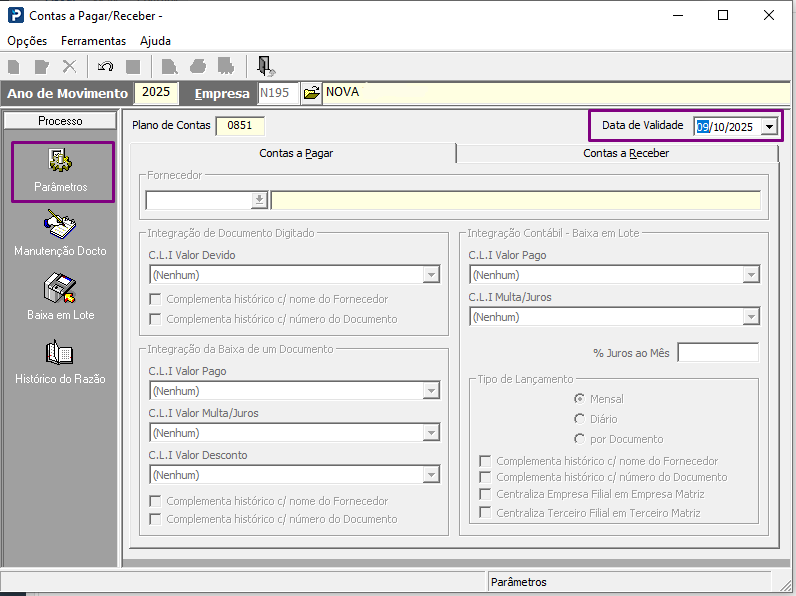The image size is (796, 596).
Task: Click the exit door toolbar icon
Action: tap(265, 67)
